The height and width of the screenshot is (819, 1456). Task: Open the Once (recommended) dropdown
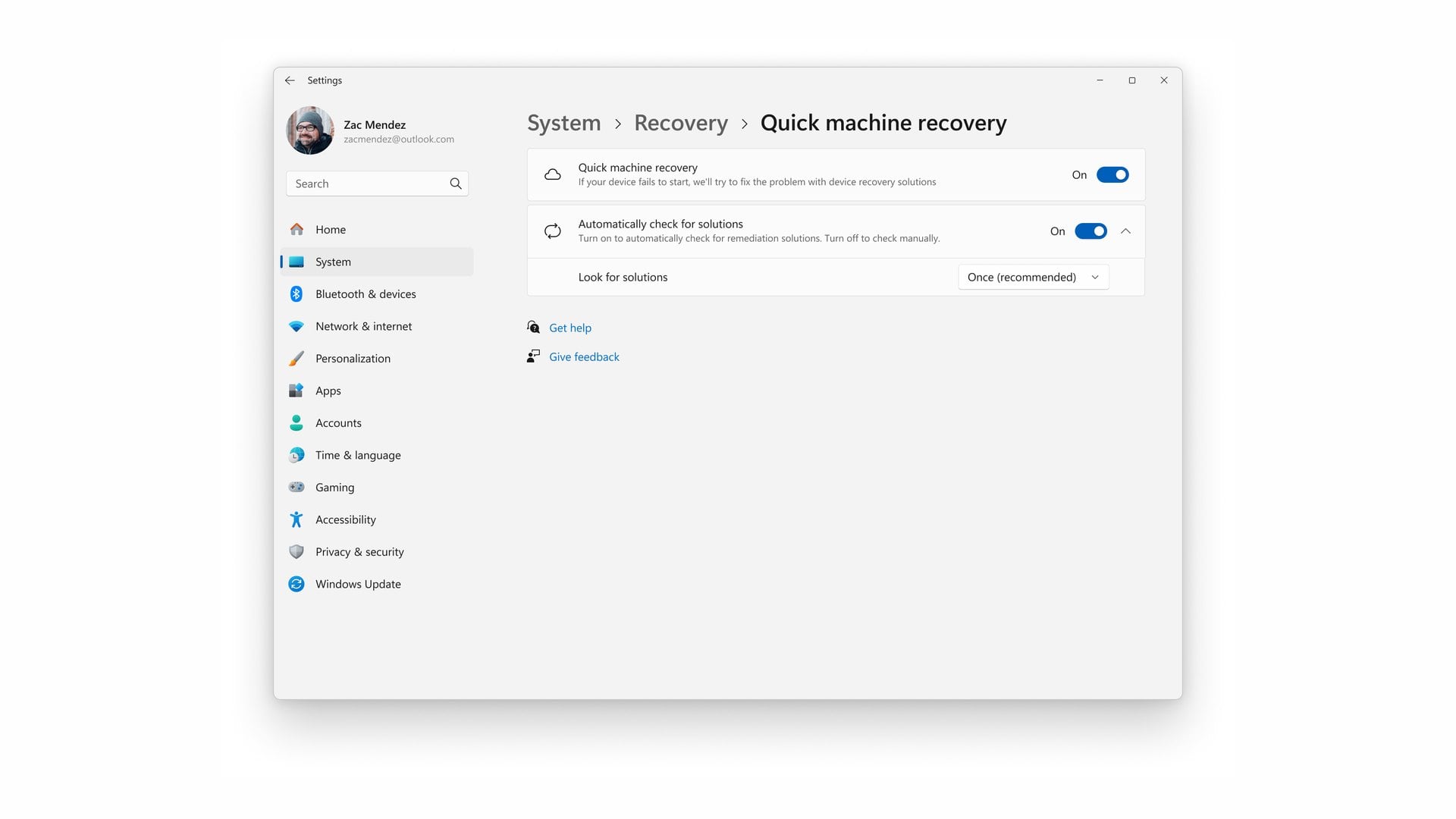(x=1033, y=277)
